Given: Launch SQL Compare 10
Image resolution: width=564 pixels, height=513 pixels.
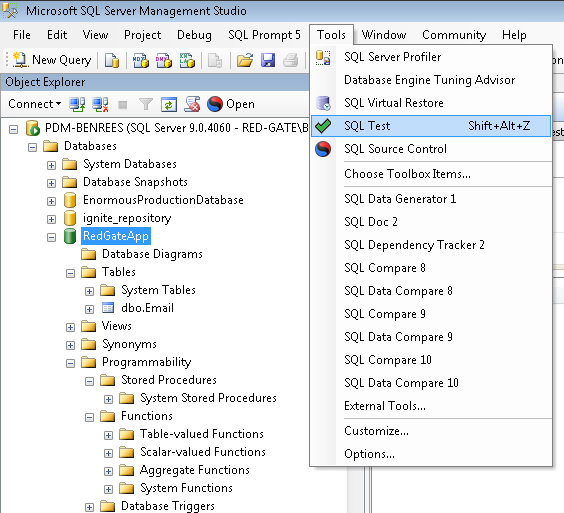Looking at the screenshot, I should coord(431,360).
